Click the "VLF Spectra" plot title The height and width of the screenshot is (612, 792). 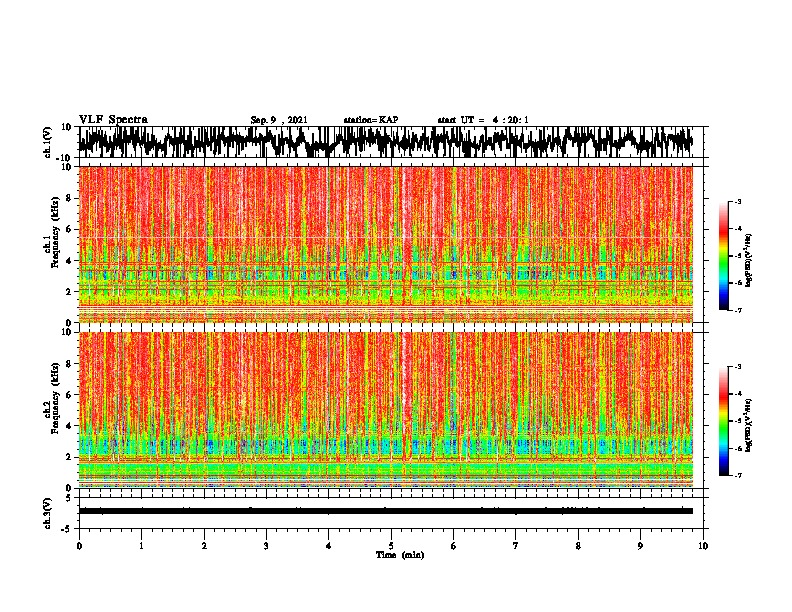coord(113,120)
